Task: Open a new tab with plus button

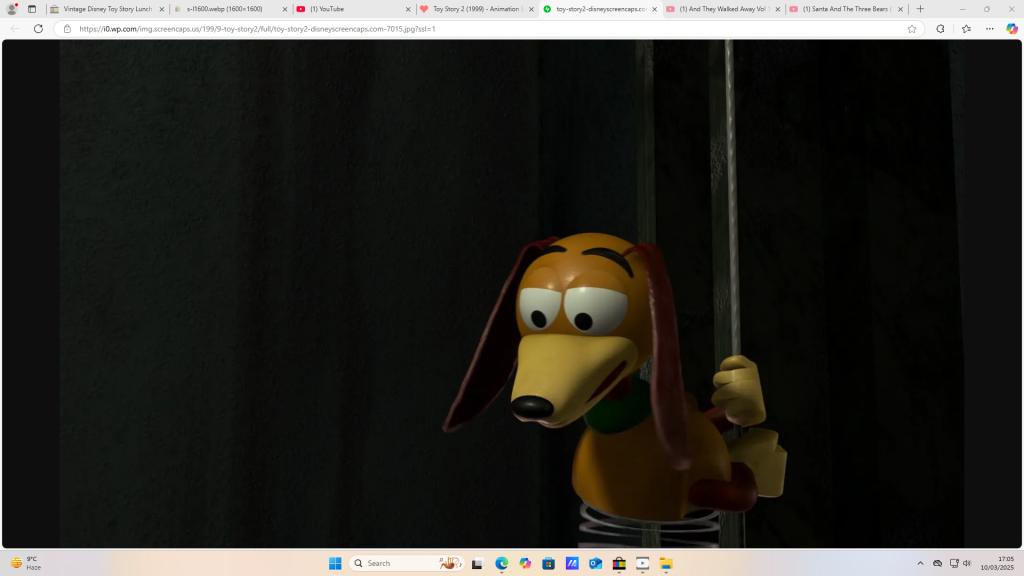Action: tap(920, 9)
